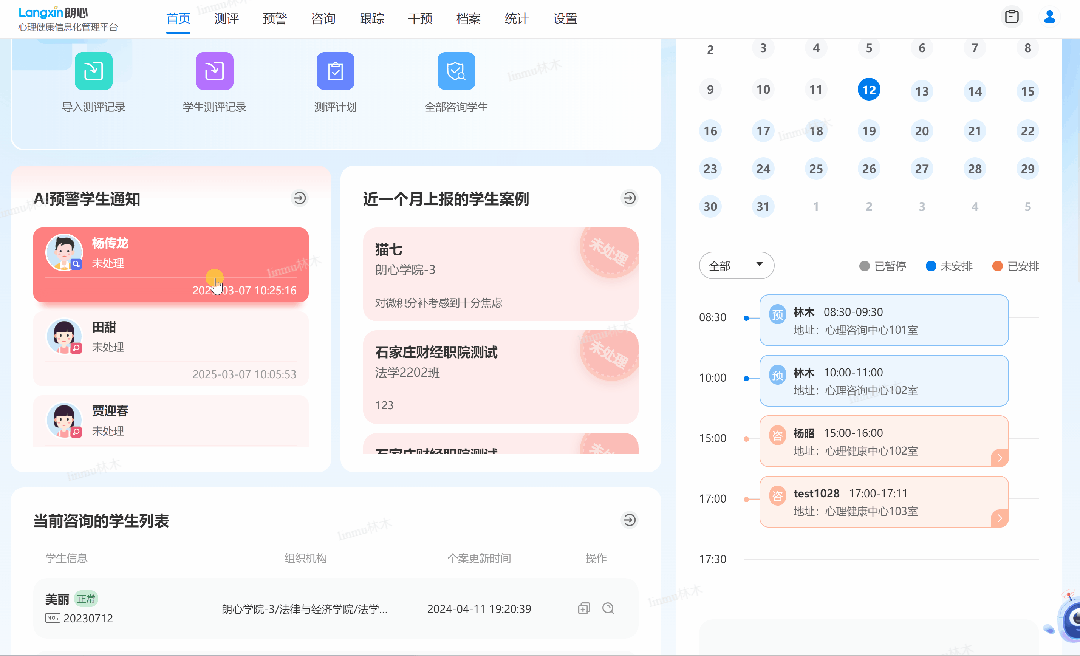
Task: Open the 档案 menu tab
Action: click(x=468, y=18)
